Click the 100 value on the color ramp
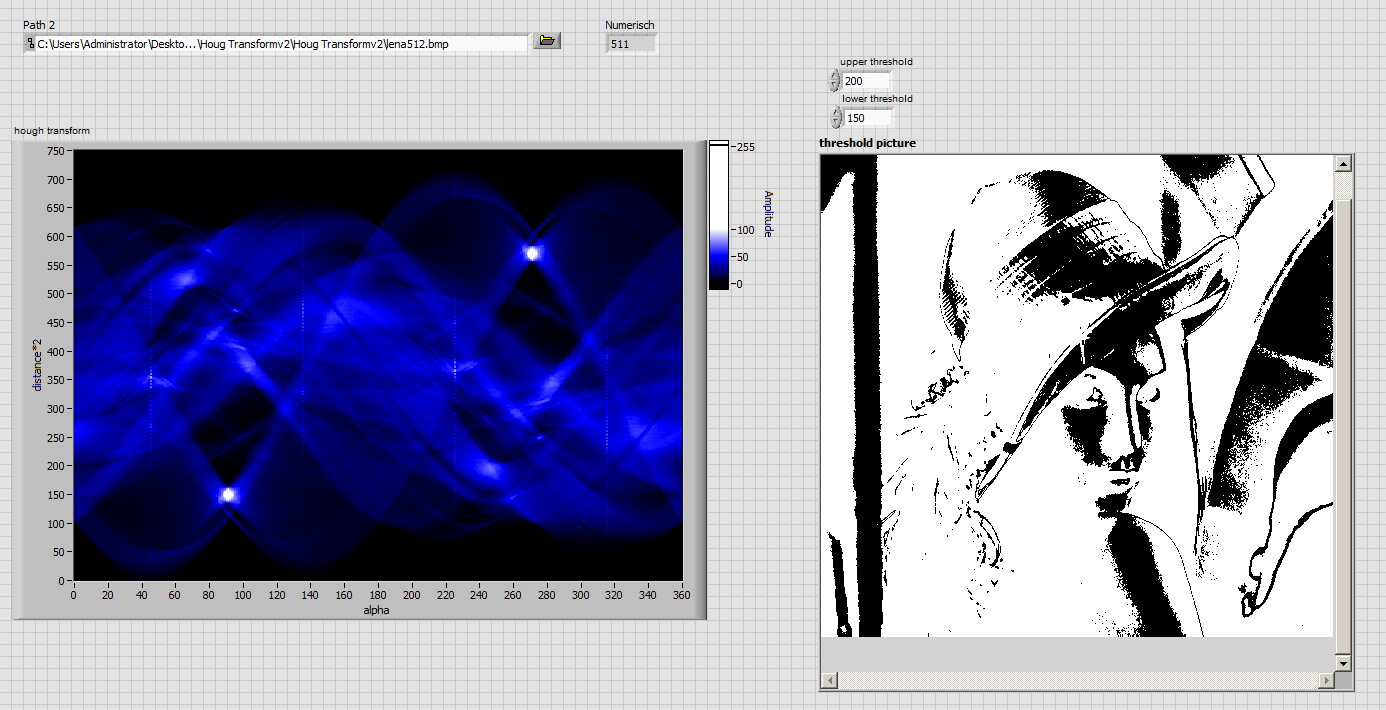1386x710 pixels. coord(746,229)
